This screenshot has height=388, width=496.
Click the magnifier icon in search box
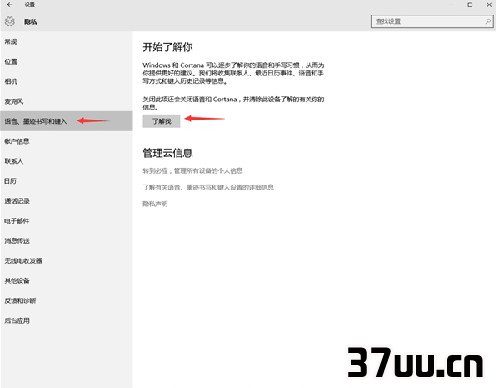488,21
